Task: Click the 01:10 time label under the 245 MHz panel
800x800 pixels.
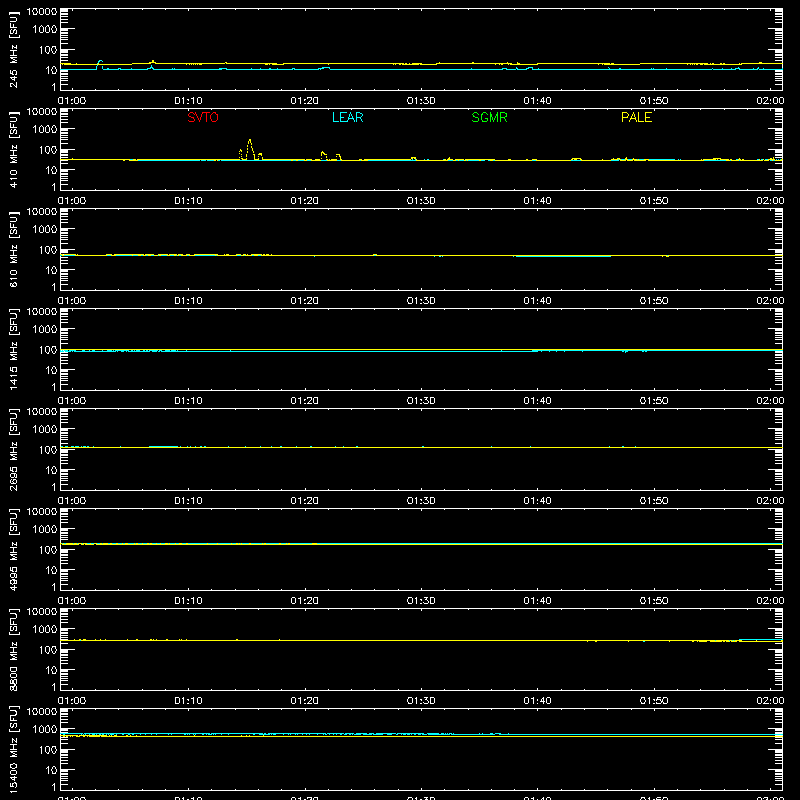Action: pyautogui.click(x=188, y=101)
